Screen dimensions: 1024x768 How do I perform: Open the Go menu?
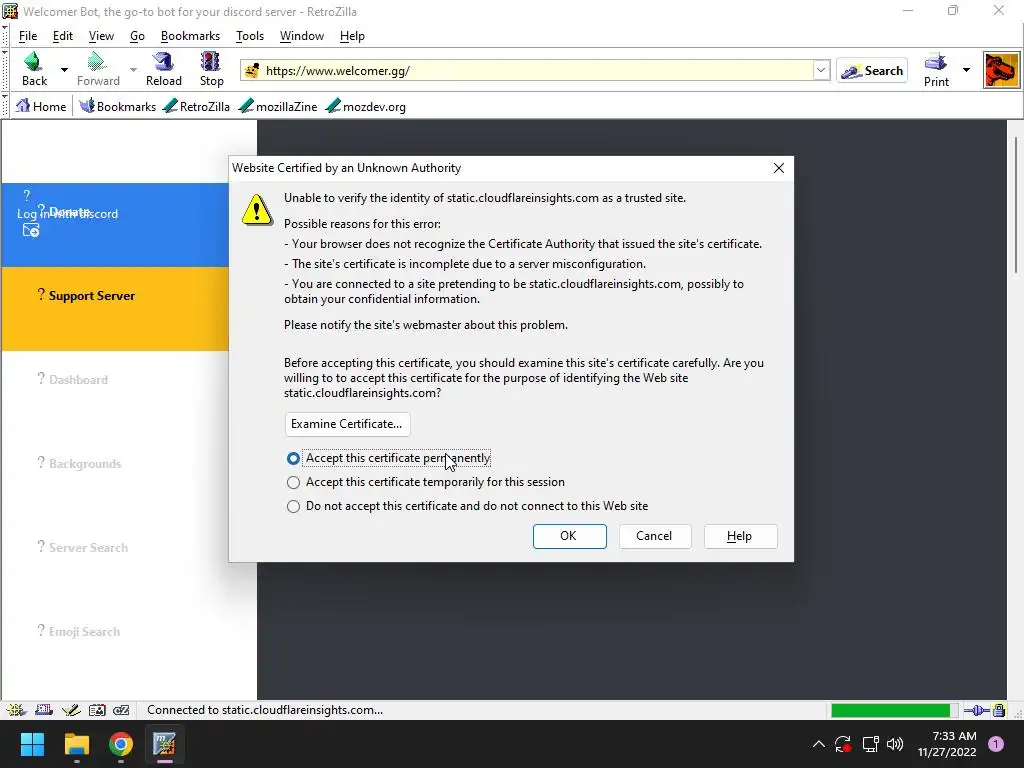[x=137, y=36]
